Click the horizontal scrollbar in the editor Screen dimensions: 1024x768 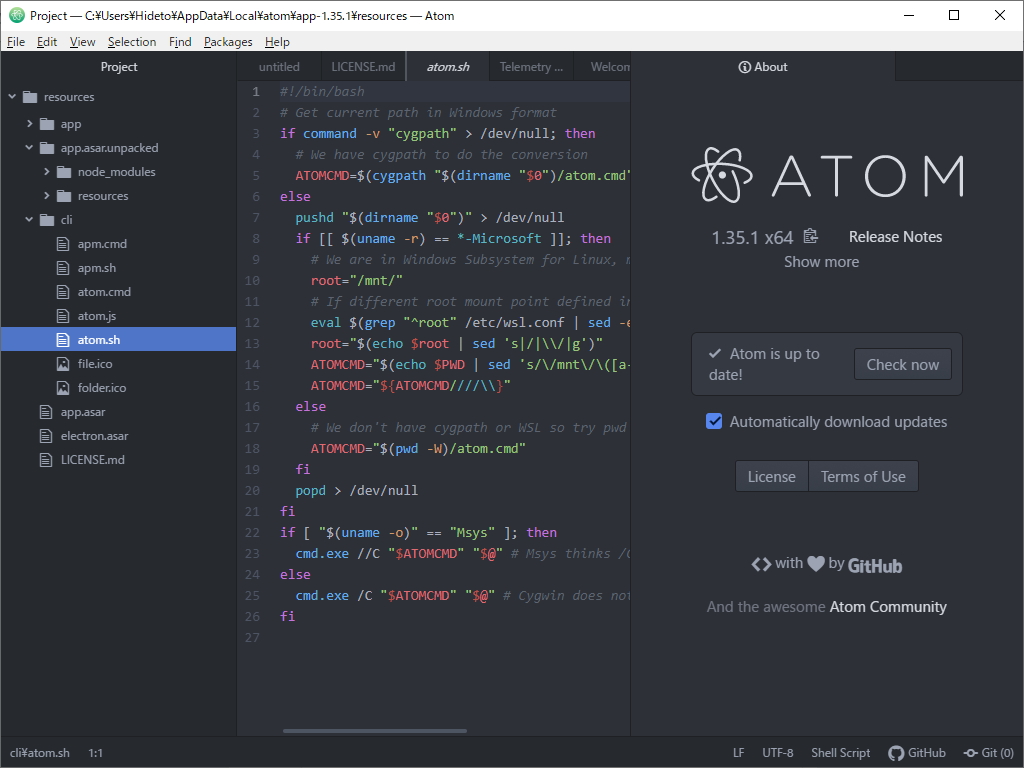(375, 732)
